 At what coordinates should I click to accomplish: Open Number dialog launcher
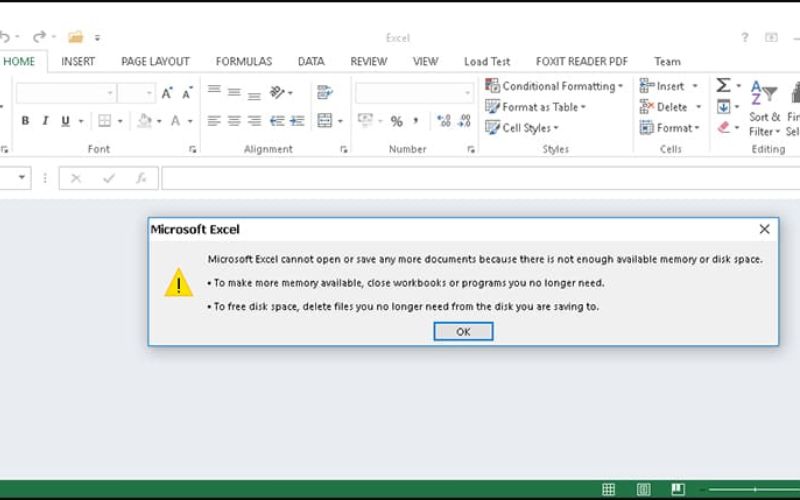(471, 149)
